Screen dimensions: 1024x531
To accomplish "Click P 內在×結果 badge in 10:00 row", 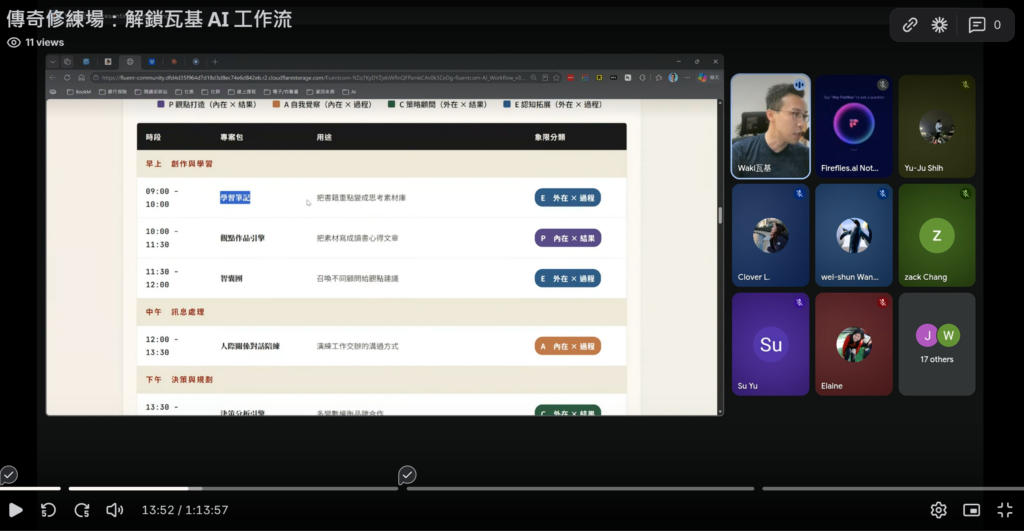I will point(568,238).
